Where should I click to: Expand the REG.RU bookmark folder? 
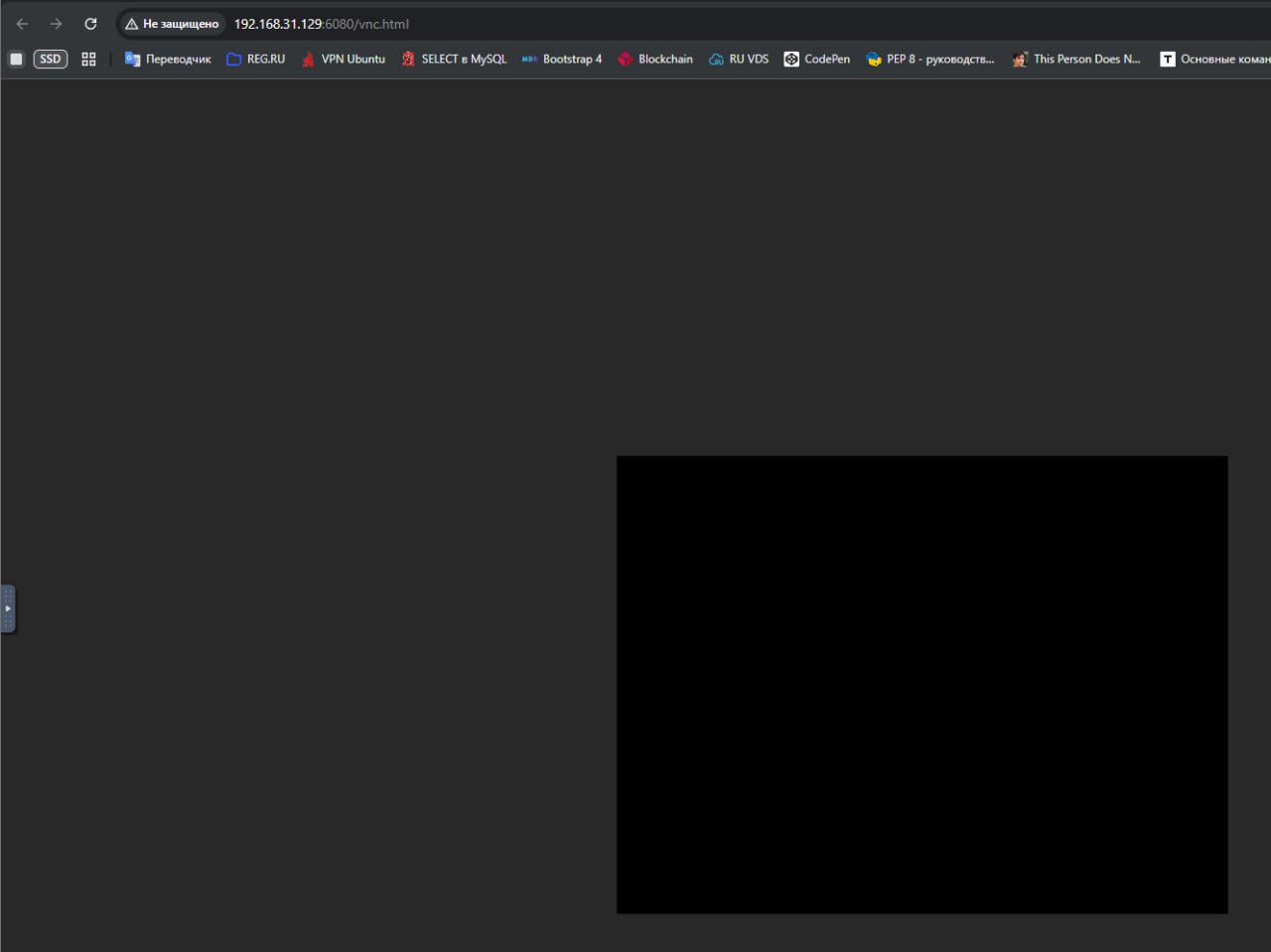255,60
